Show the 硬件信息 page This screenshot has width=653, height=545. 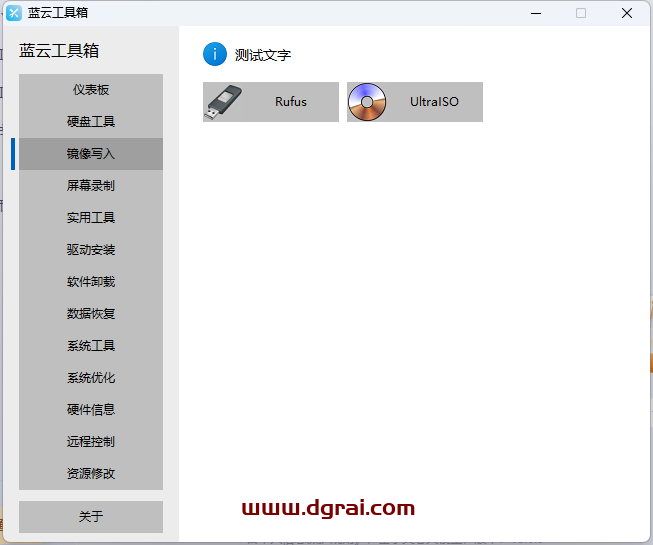click(x=91, y=410)
